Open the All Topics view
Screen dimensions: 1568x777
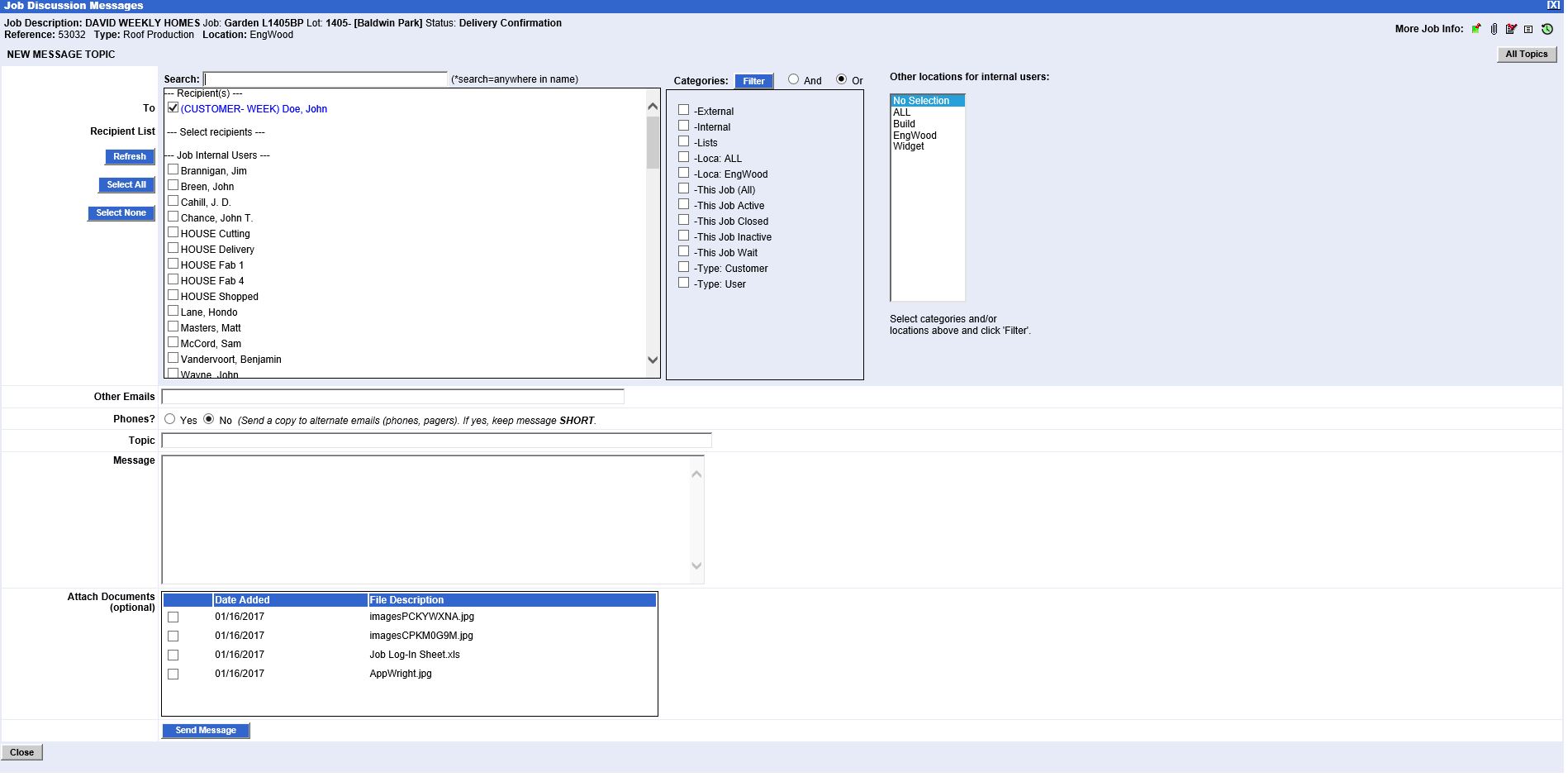tap(1526, 55)
